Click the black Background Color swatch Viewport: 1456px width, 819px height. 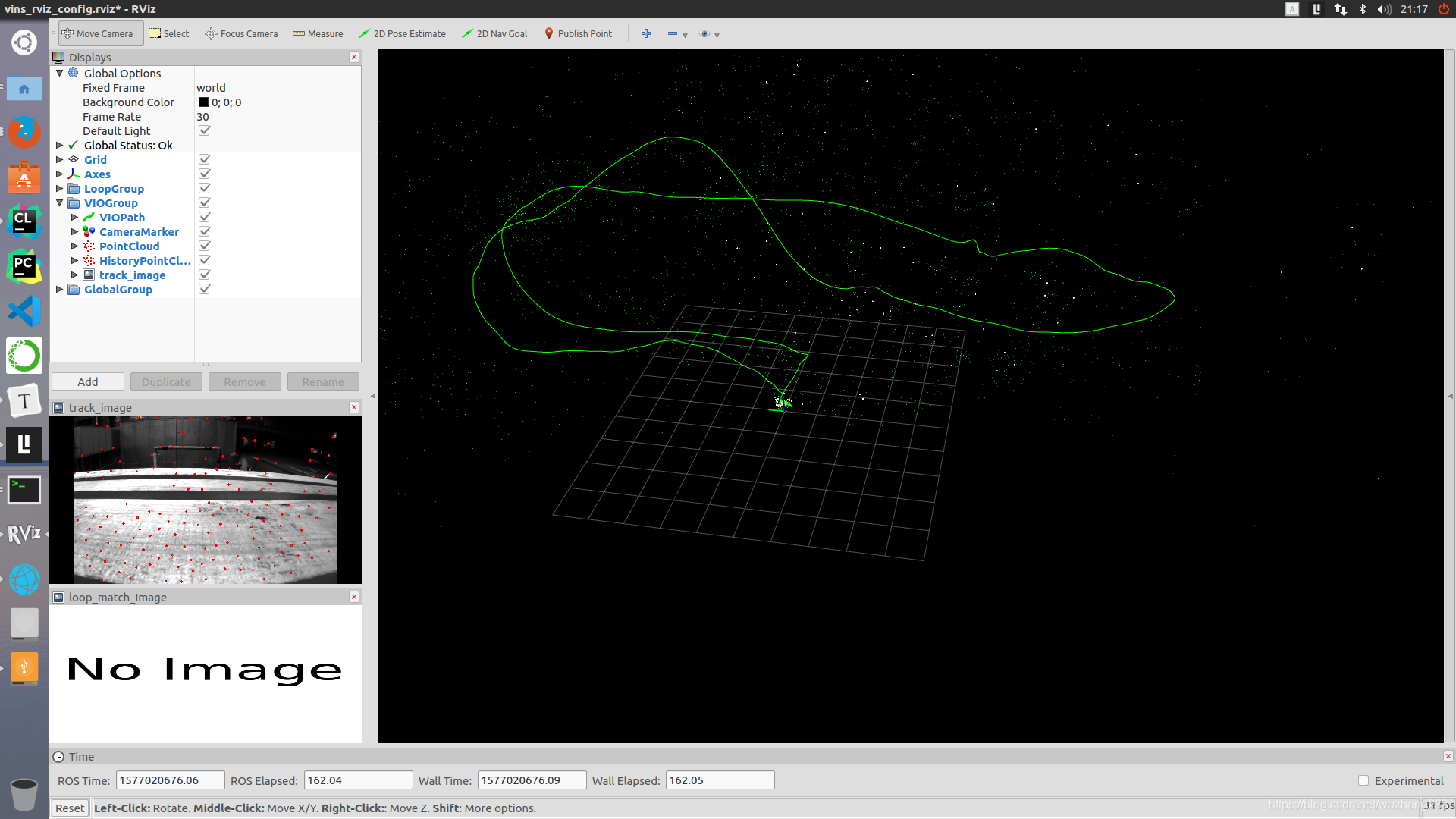[203, 102]
